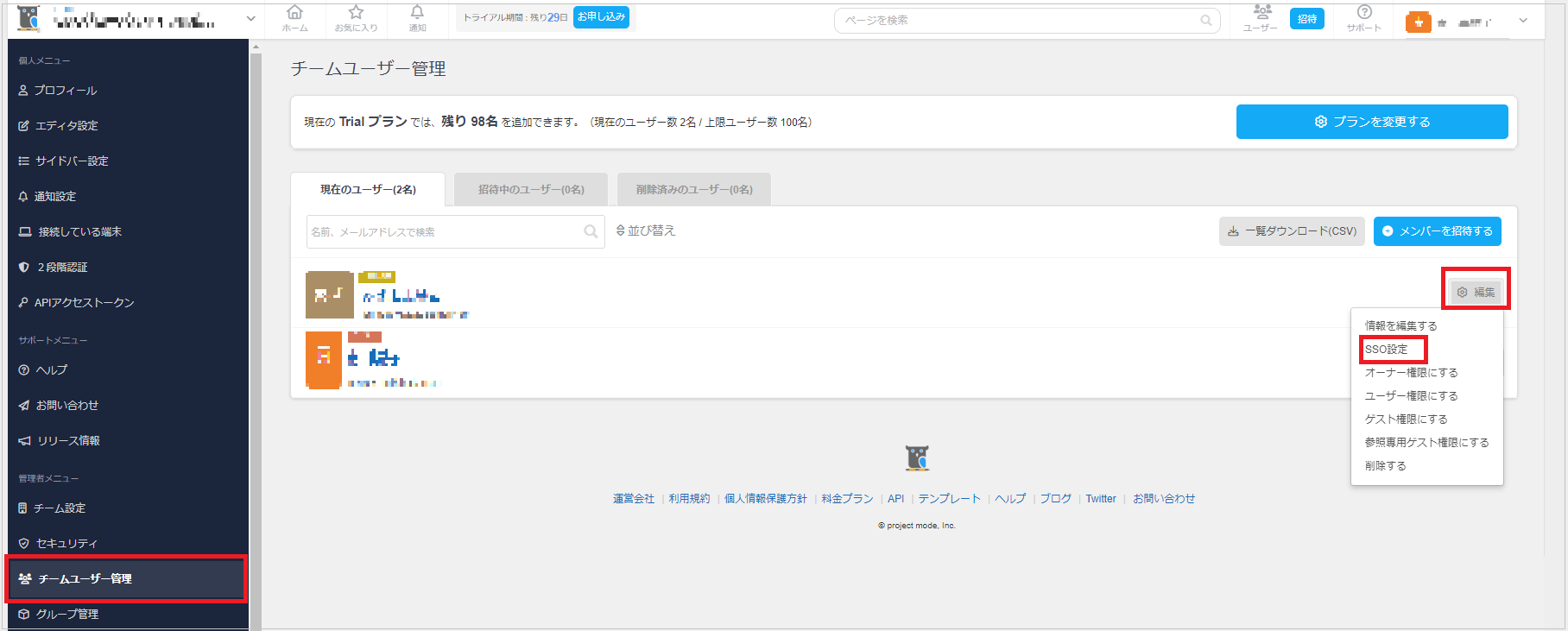This screenshot has width=1568, height=631.
Task: Select チームユーザー管理 in sidebar
Action: coord(127,578)
